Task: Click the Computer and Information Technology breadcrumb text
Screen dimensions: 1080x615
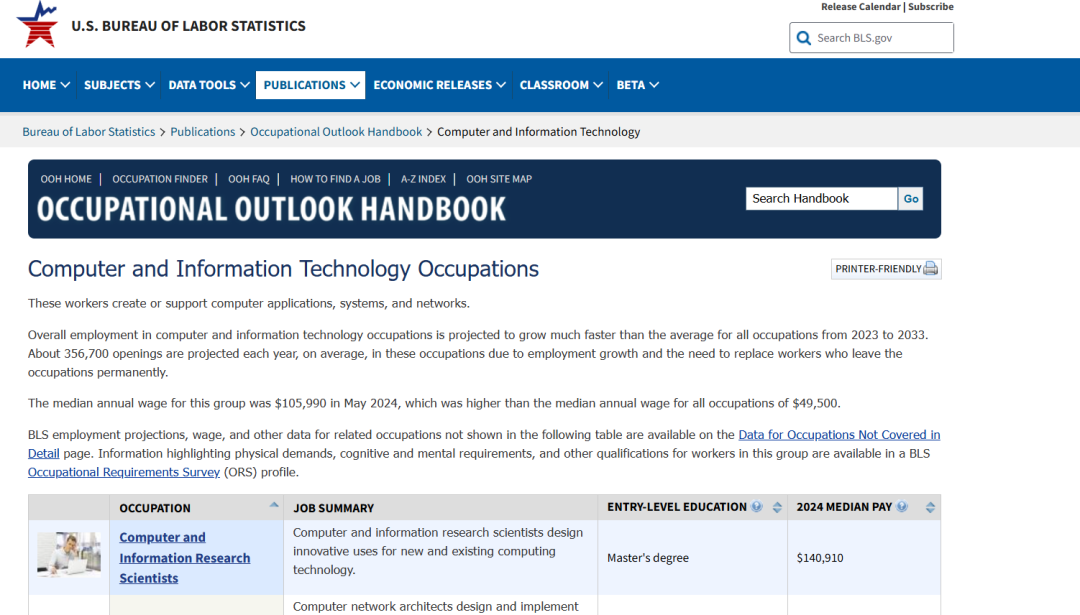Action: (x=539, y=132)
